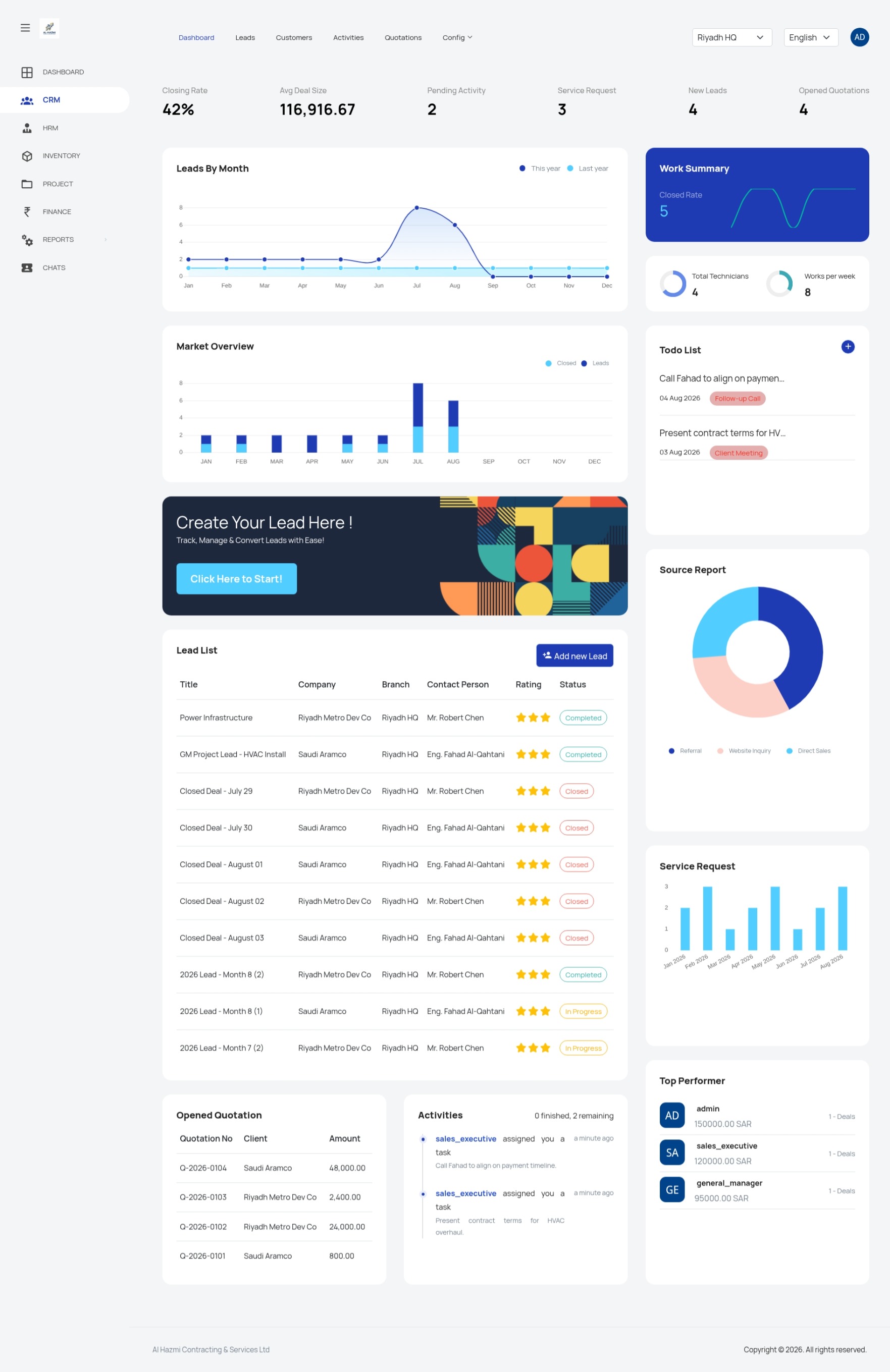Click the Click Here to Start button

tap(236, 579)
